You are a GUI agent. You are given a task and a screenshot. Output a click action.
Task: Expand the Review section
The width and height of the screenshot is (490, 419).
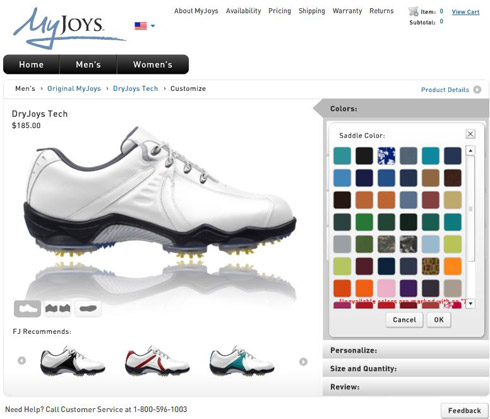point(406,387)
